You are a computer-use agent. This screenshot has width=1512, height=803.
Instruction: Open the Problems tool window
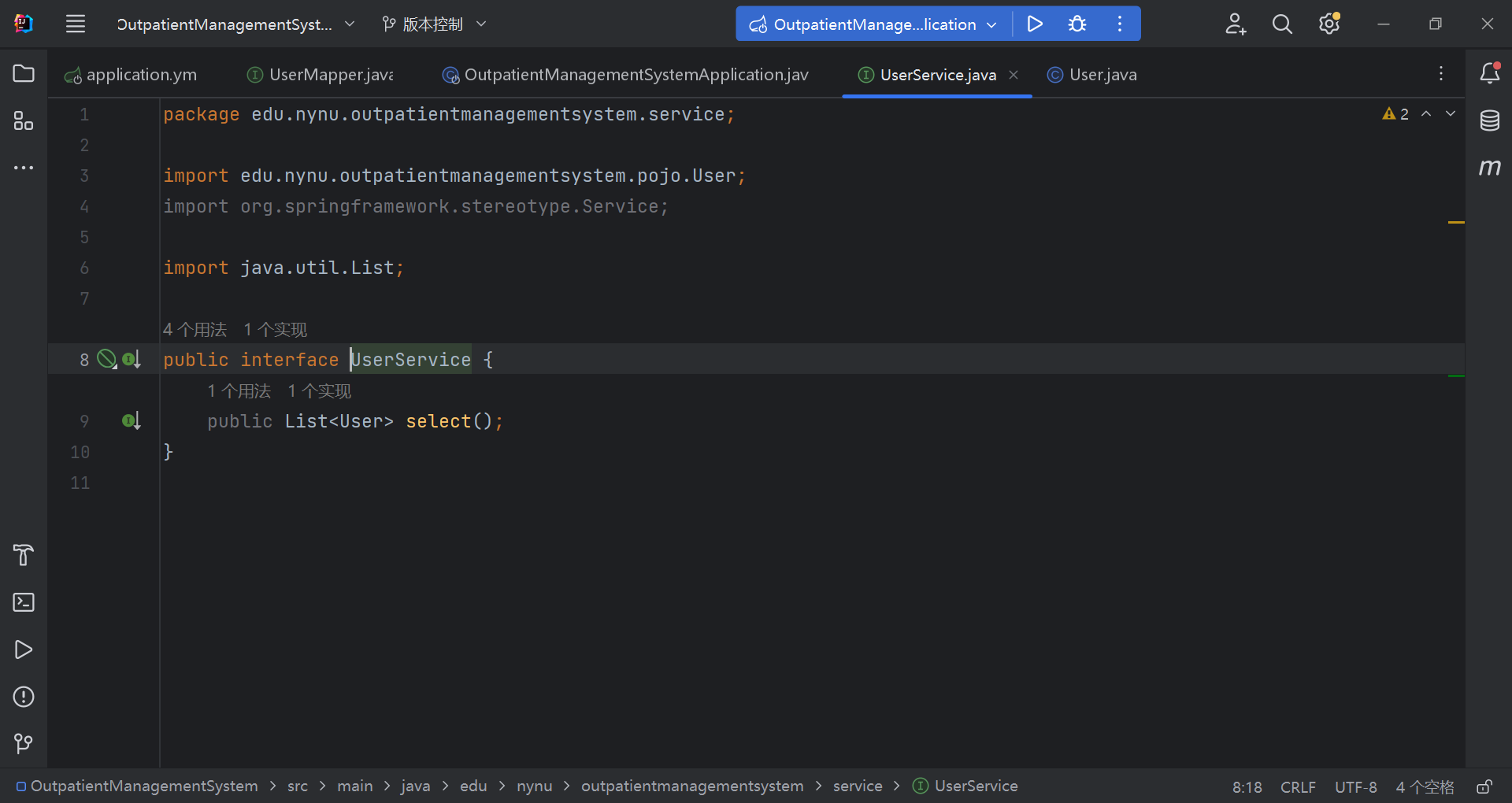(x=24, y=697)
